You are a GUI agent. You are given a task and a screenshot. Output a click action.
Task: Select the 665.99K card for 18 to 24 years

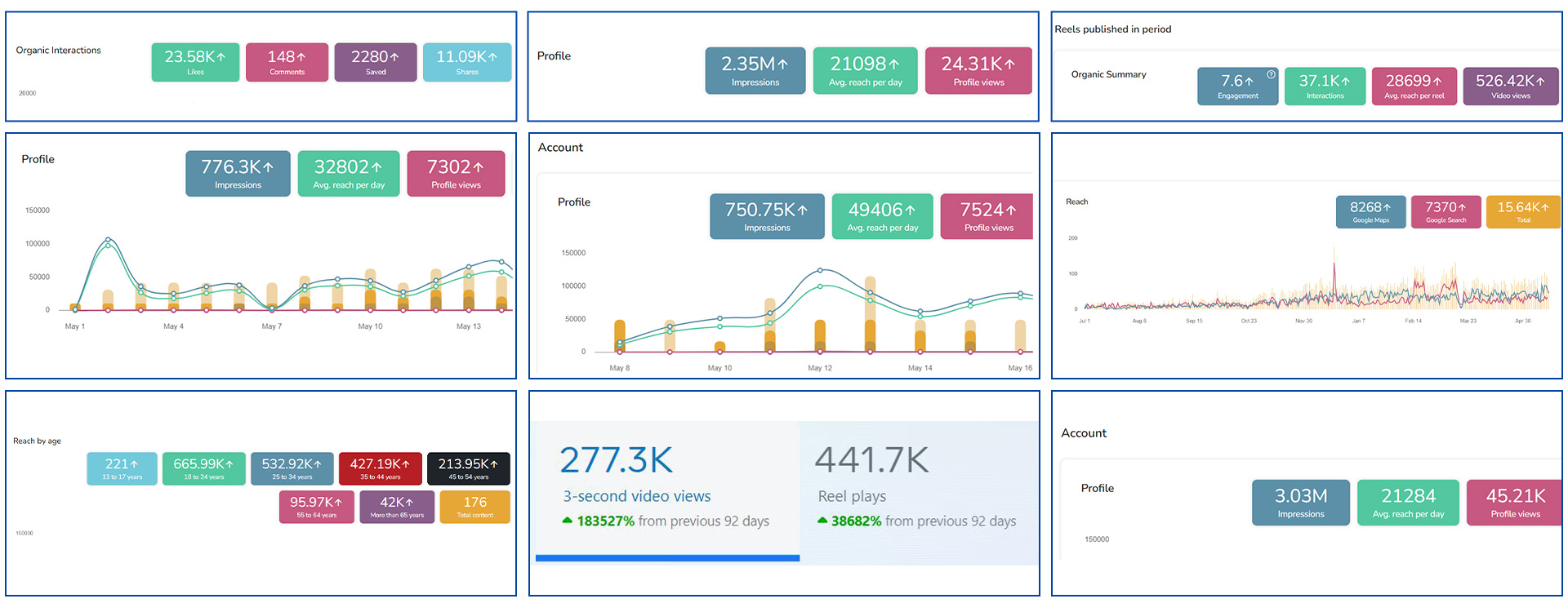click(203, 468)
